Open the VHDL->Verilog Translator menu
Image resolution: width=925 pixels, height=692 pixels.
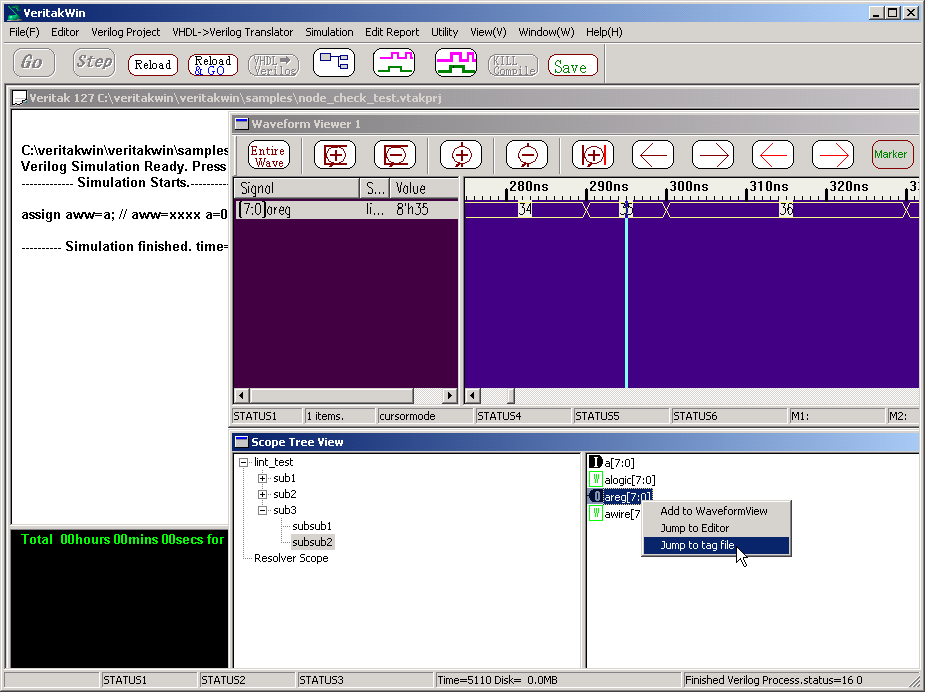coord(232,32)
